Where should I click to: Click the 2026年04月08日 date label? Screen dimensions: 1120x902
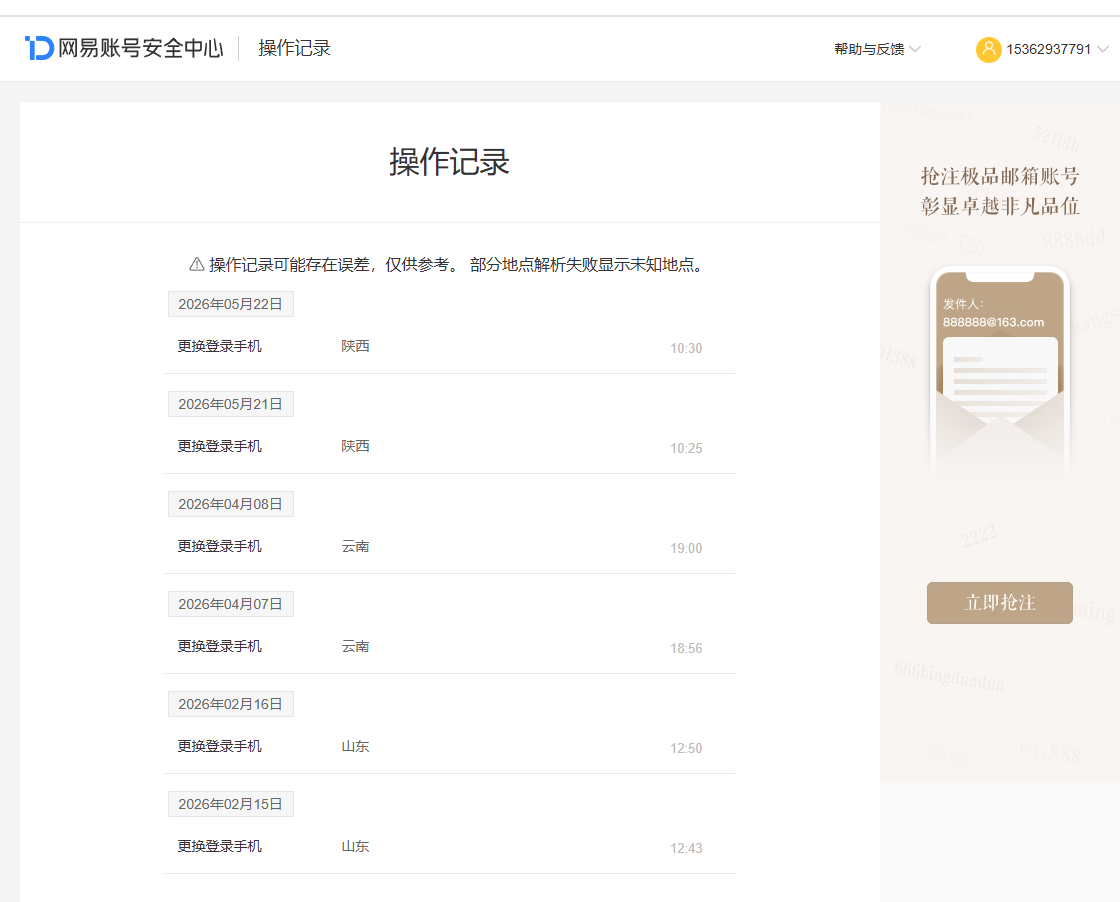click(231, 504)
